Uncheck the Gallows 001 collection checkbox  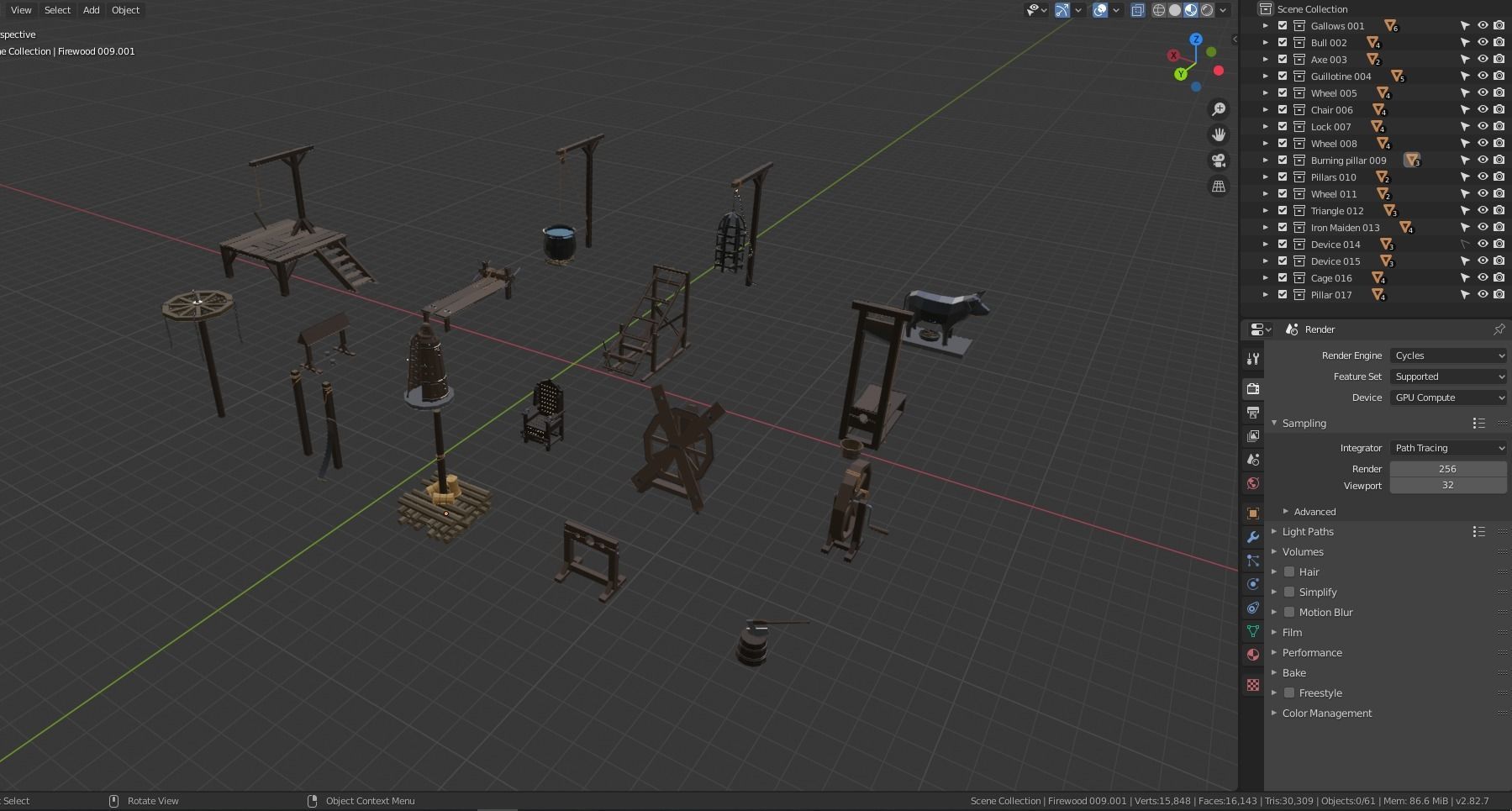(x=1283, y=26)
